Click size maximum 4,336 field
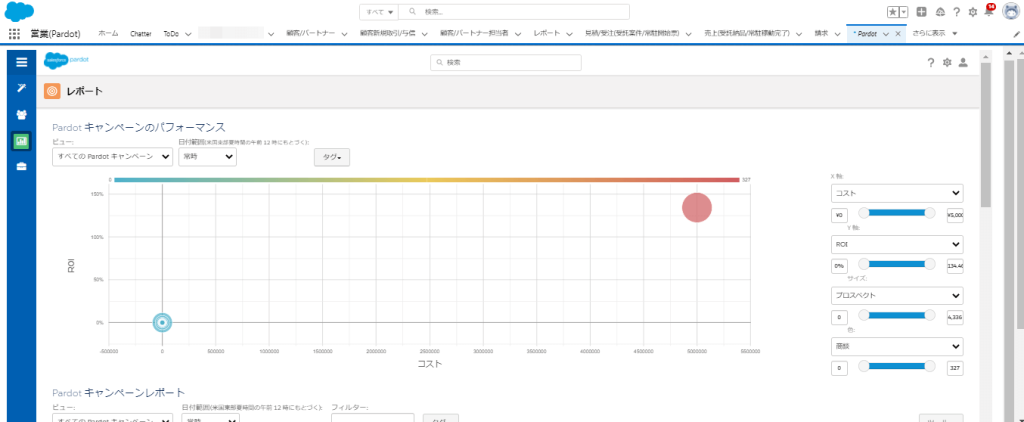 955,317
